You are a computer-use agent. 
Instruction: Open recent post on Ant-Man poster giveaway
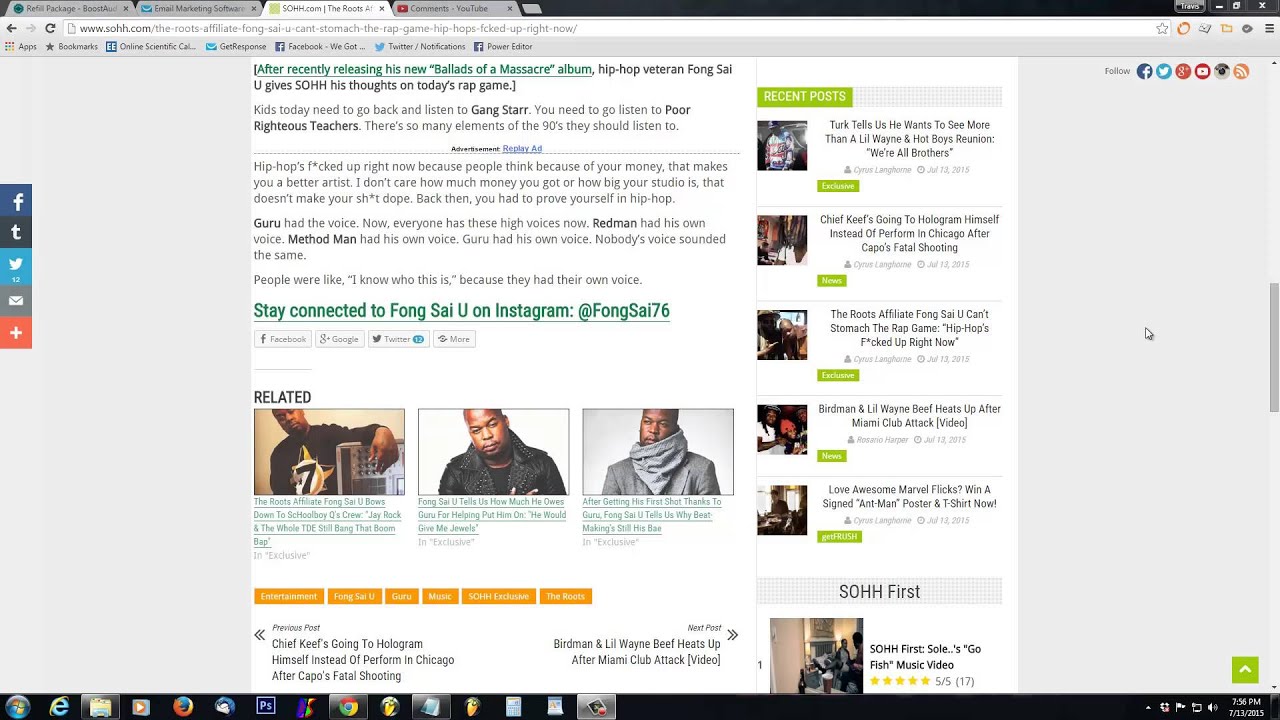pyautogui.click(x=910, y=497)
